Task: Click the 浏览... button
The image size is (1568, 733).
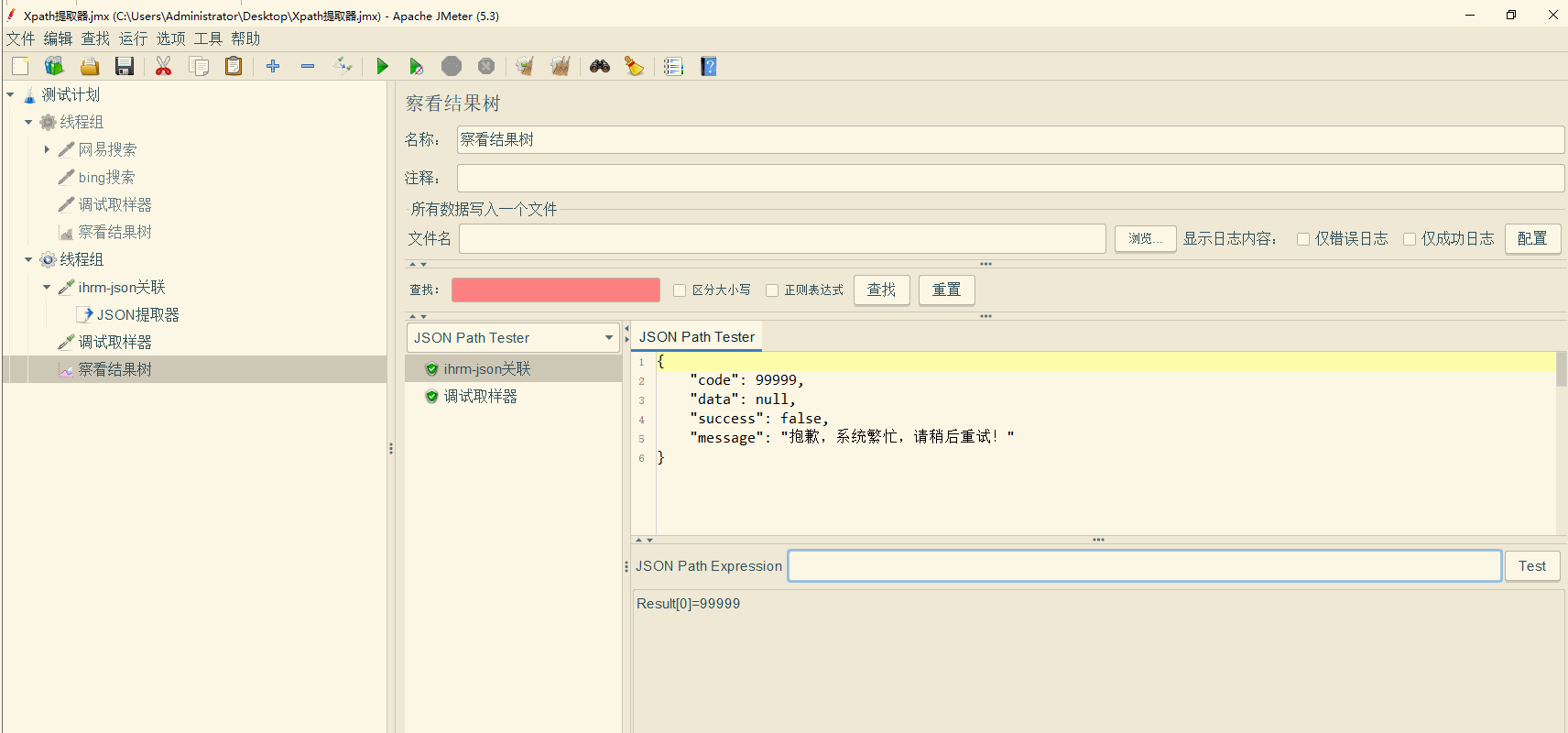Action: pos(1146,239)
